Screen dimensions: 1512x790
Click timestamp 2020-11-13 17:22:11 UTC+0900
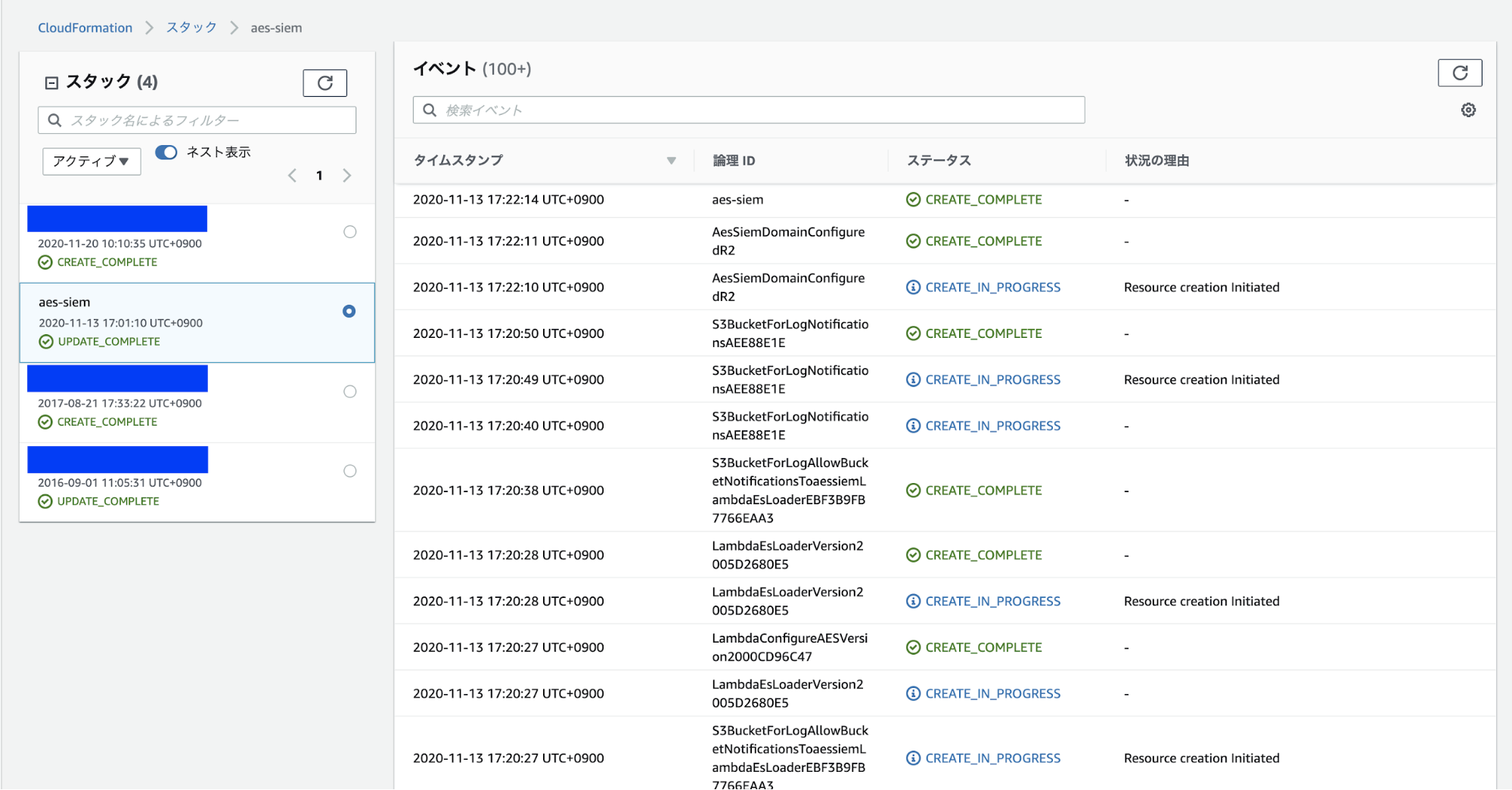[508, 241]
